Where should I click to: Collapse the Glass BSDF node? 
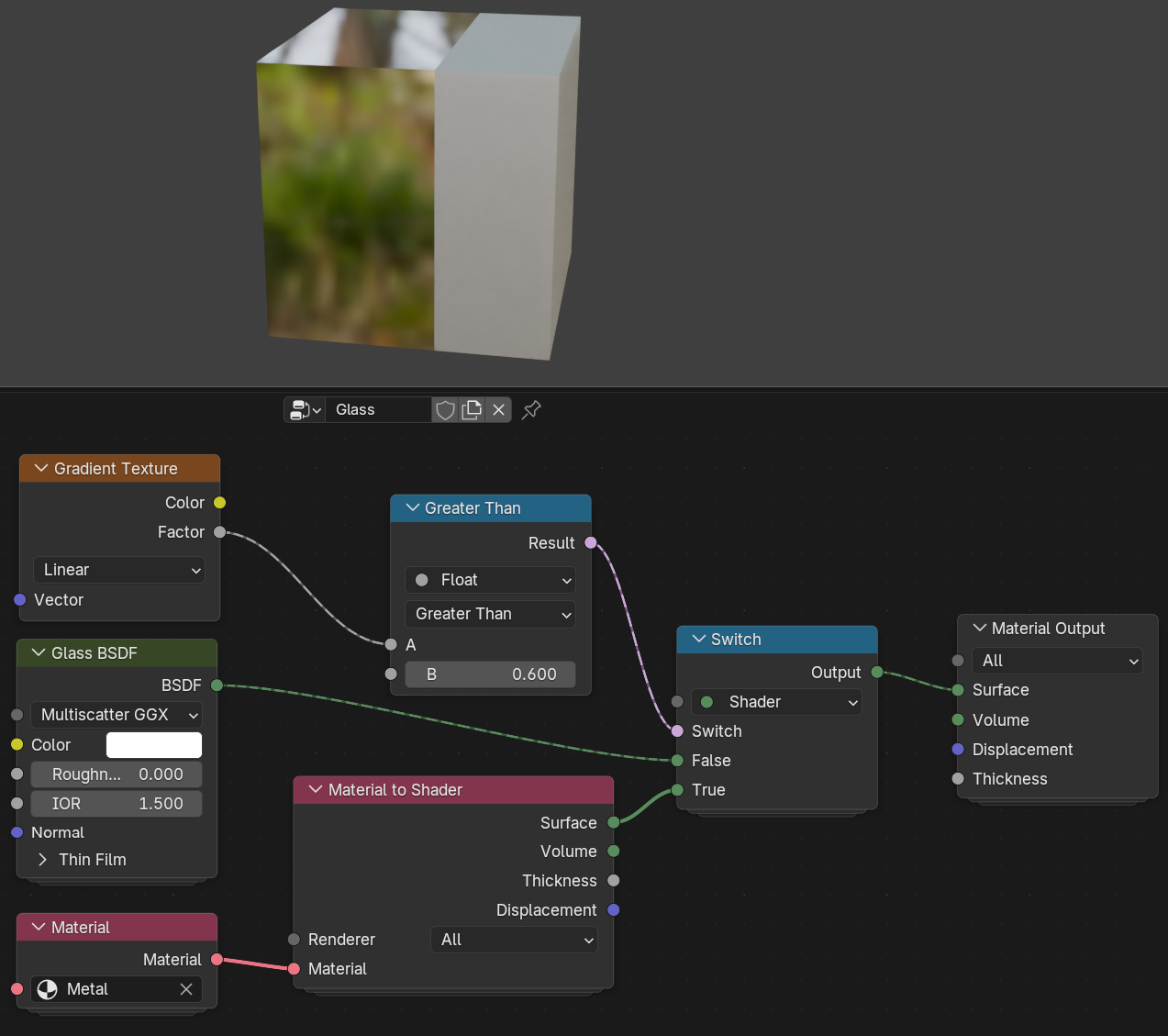pos(39,652)
